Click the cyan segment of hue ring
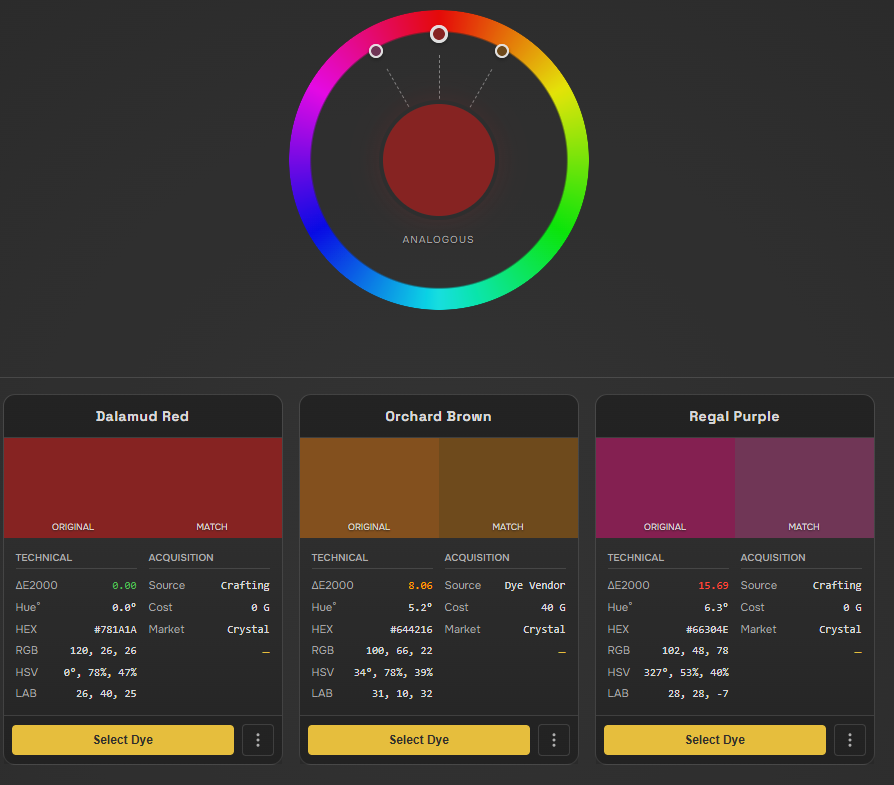 (x=438, y=299)
